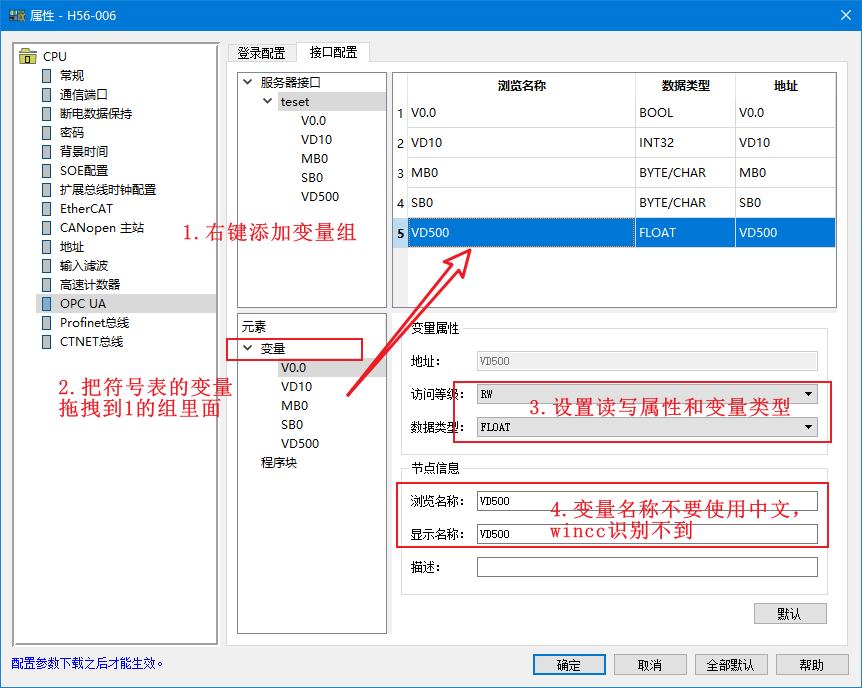862x688 pixels.
Task: Click the application icon in title bar
Action: coord(17,15)
